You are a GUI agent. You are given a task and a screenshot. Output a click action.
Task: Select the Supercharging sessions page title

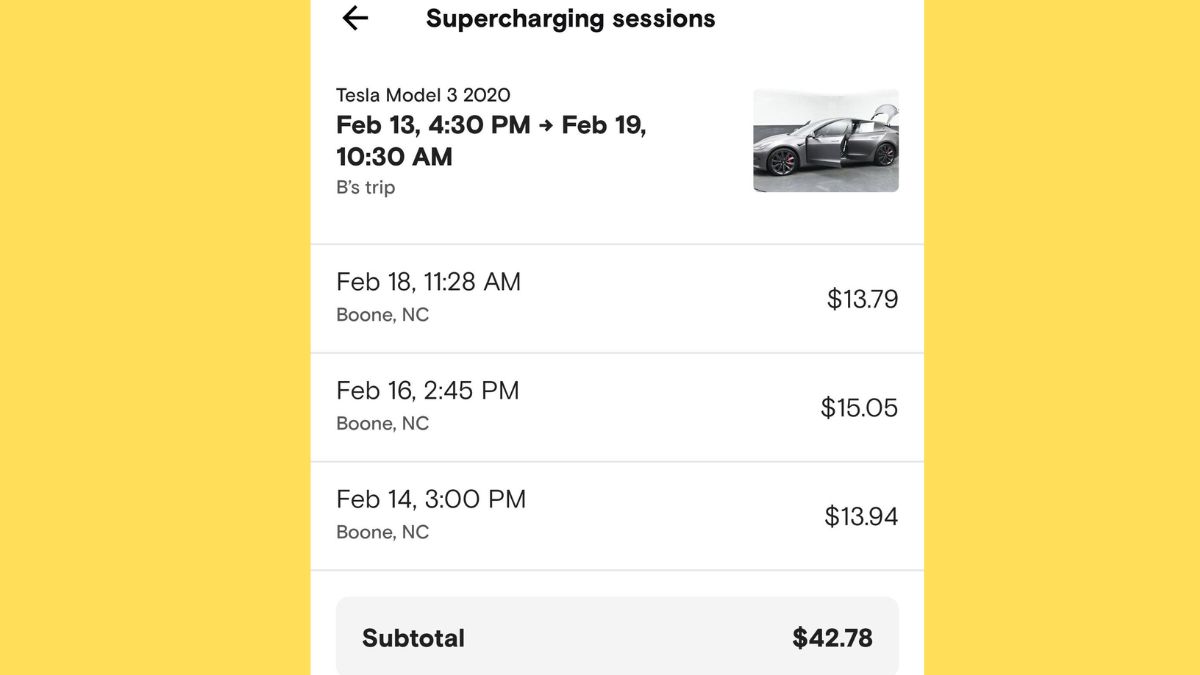pos(570,18)
